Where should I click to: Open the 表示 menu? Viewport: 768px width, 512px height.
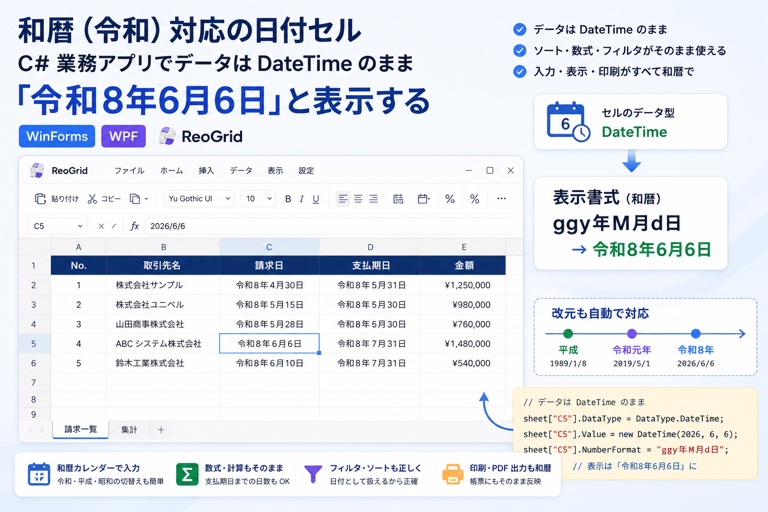(275, 171)
